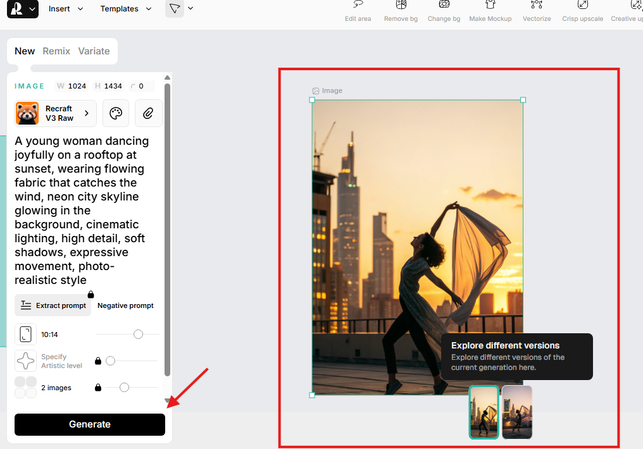Screen dimensions: 643x449
Task: Open the Recraft V3 Raw model selector
Action: (x=55, y=113)
